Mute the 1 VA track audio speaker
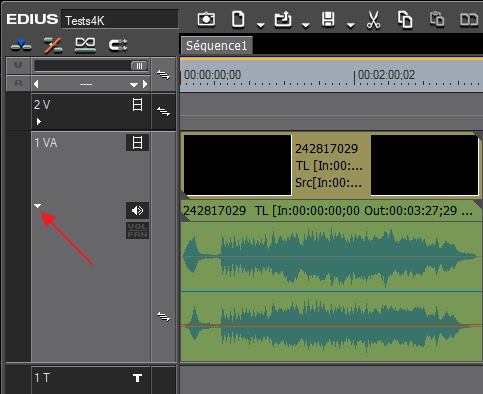 (137, 210)
